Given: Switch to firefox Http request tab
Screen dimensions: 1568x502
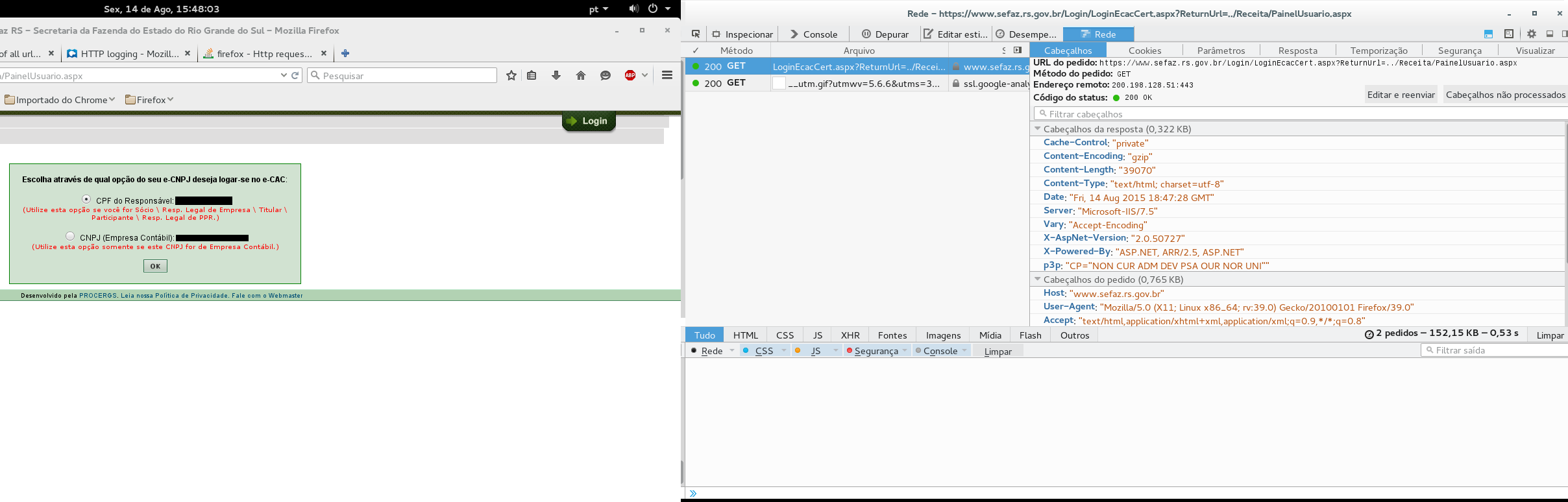Looking at the screenshot, I should [265, 54].
